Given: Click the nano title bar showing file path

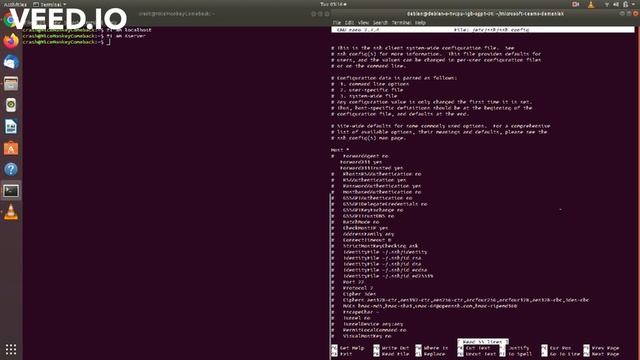Looking at the screenshot, I should 483,30.
